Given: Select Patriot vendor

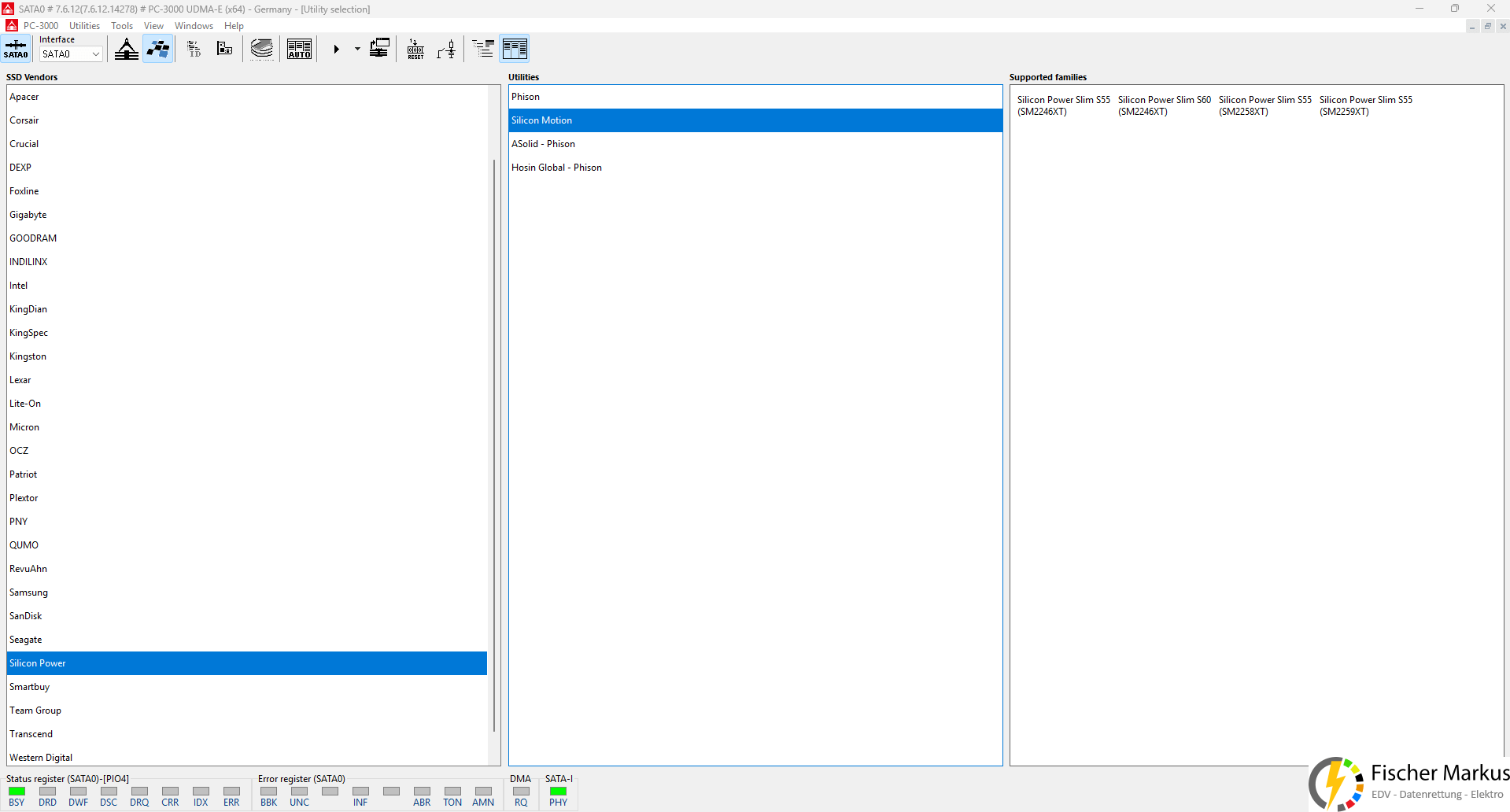Looking at the screenshot, I should coord(247,474).
